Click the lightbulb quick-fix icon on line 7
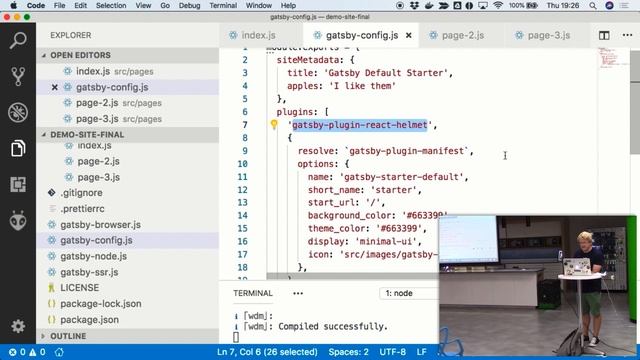The height and width of the screenshot is (360, 640). pos(274,124)
